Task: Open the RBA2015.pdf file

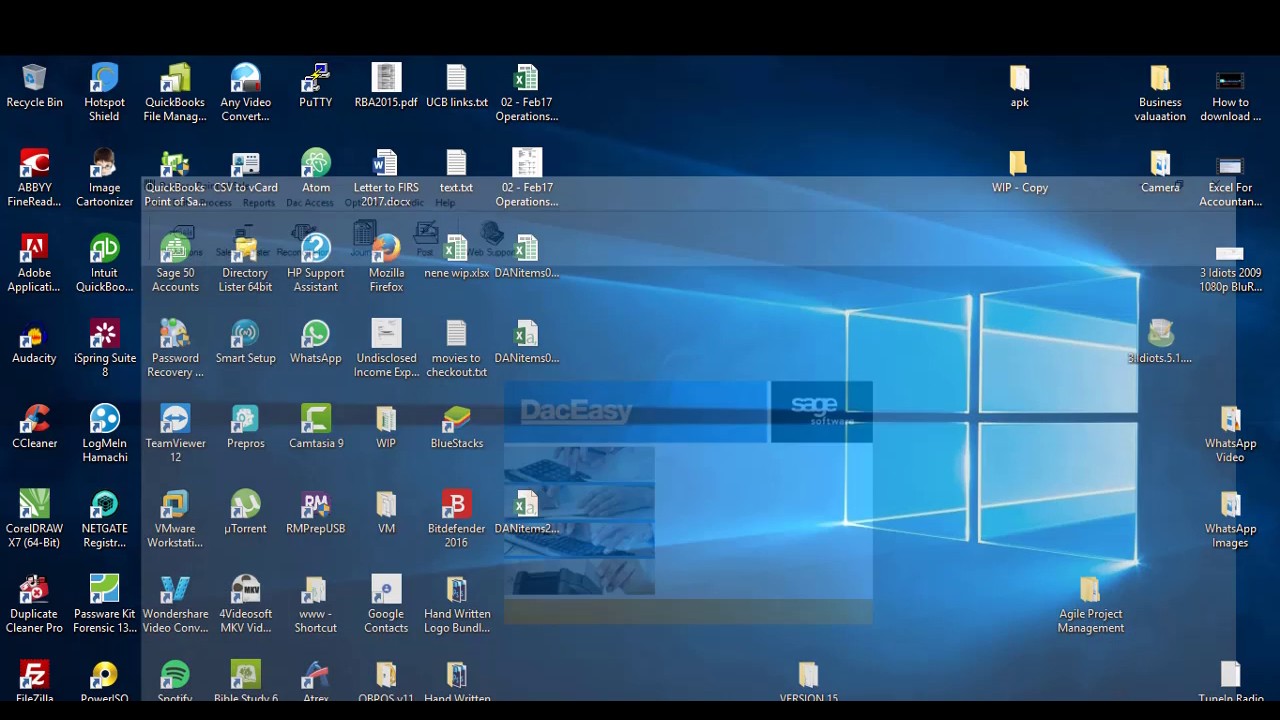Action: pos(386,86)
